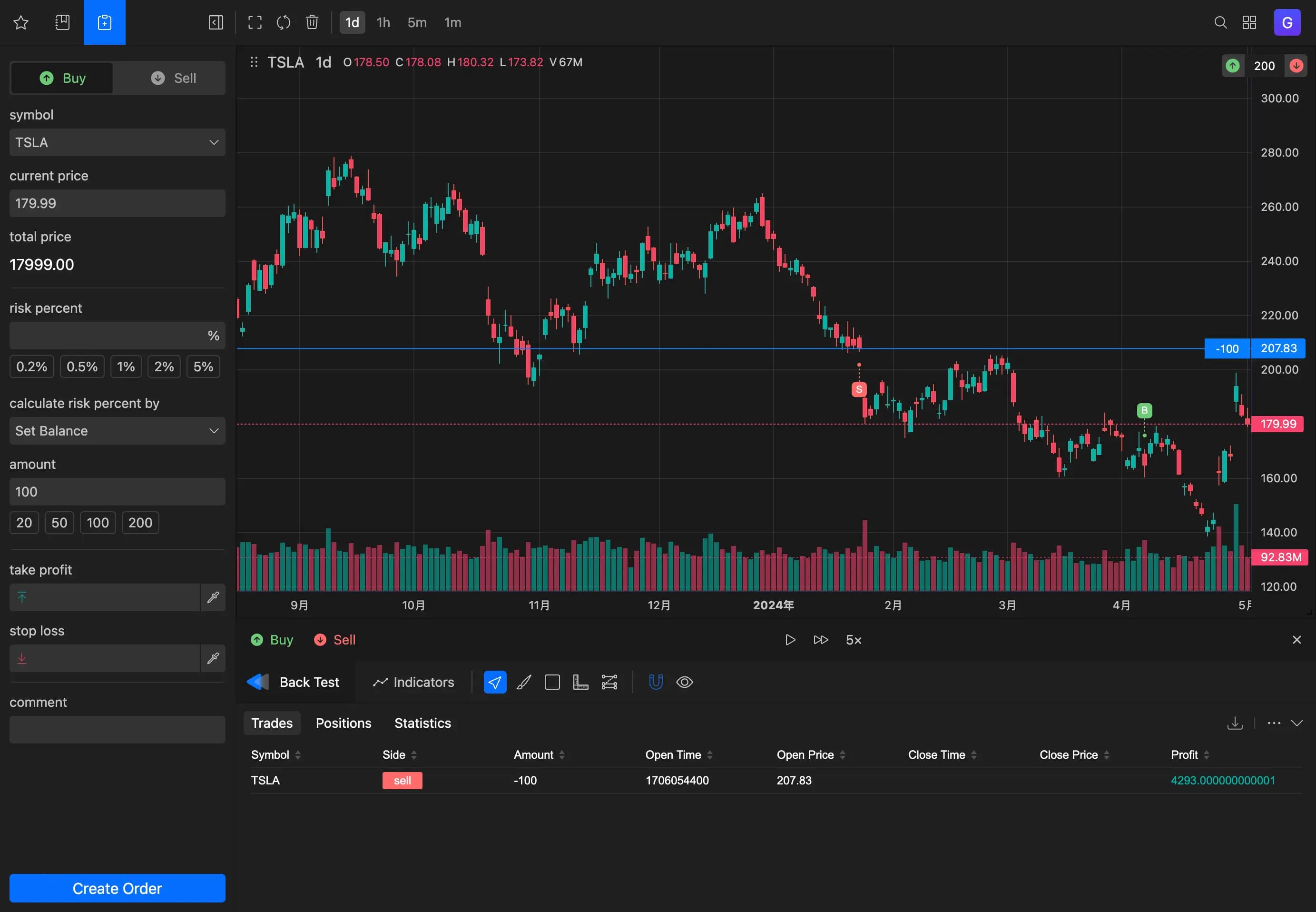Click the comment input field
Image resolution: width=1316 pixels, height=912 pixels.
(x=117, y=730)
